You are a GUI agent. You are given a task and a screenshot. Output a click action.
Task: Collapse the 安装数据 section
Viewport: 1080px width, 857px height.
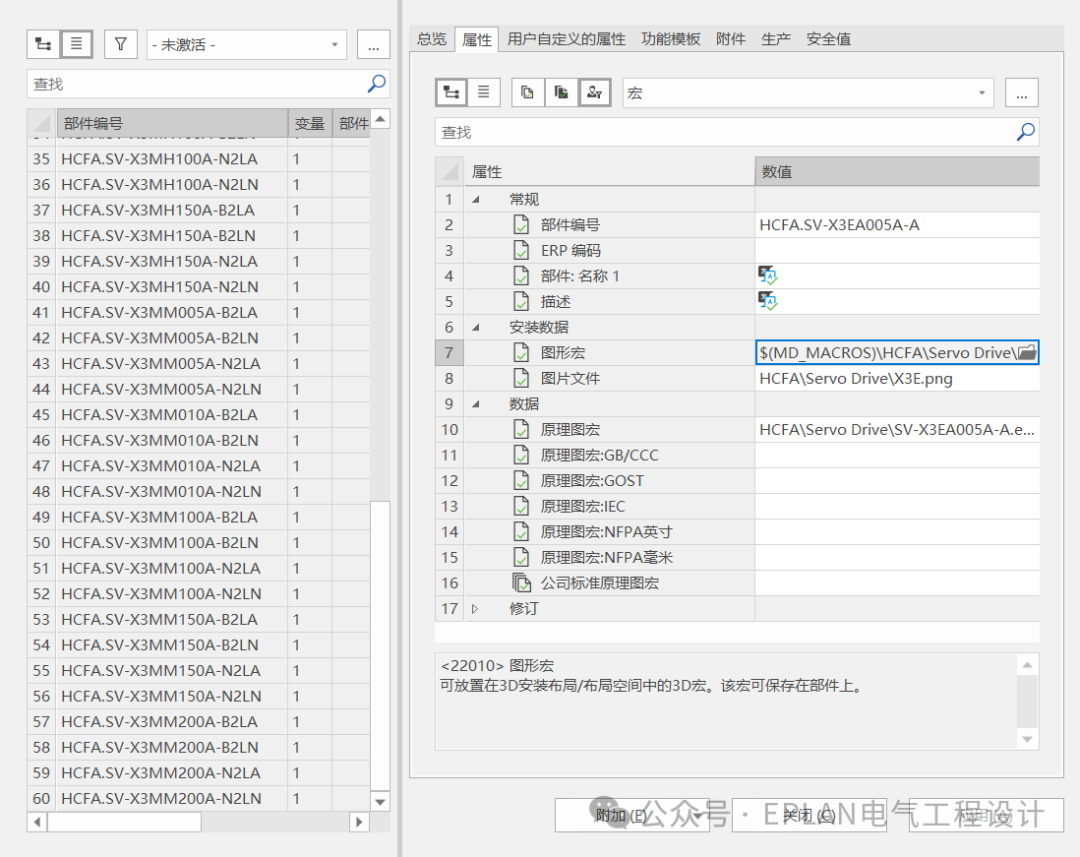click(475, 327)
